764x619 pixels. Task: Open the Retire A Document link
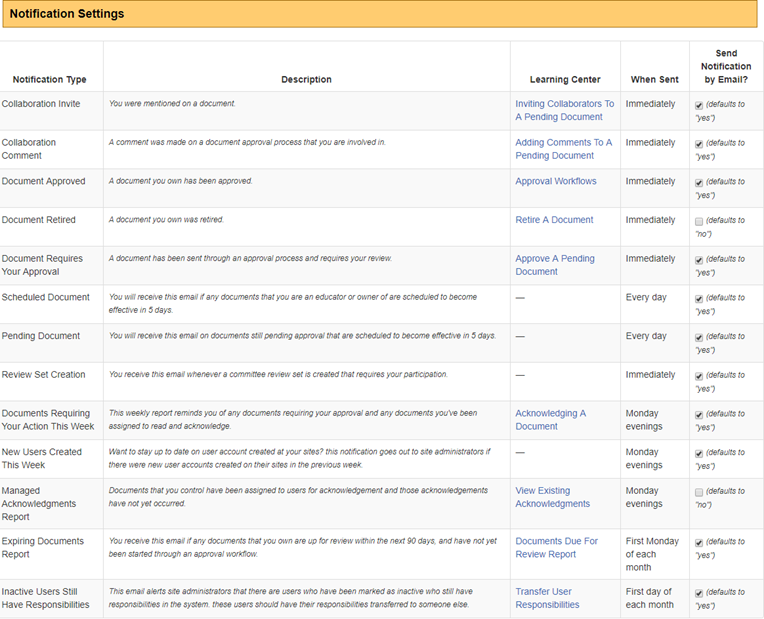[x=554, y=220]
